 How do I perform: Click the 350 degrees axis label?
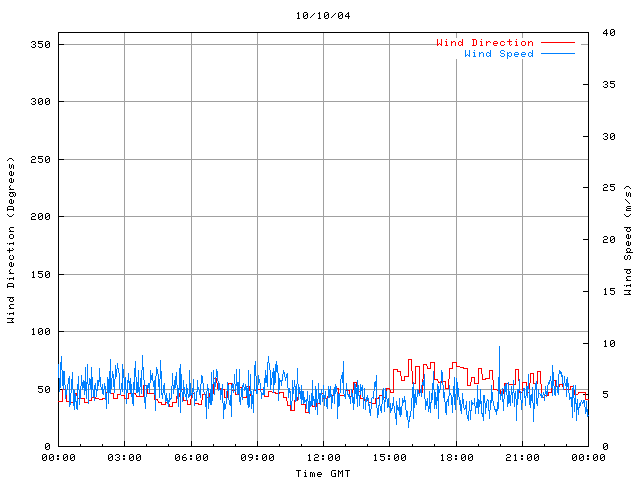point(40,44)
